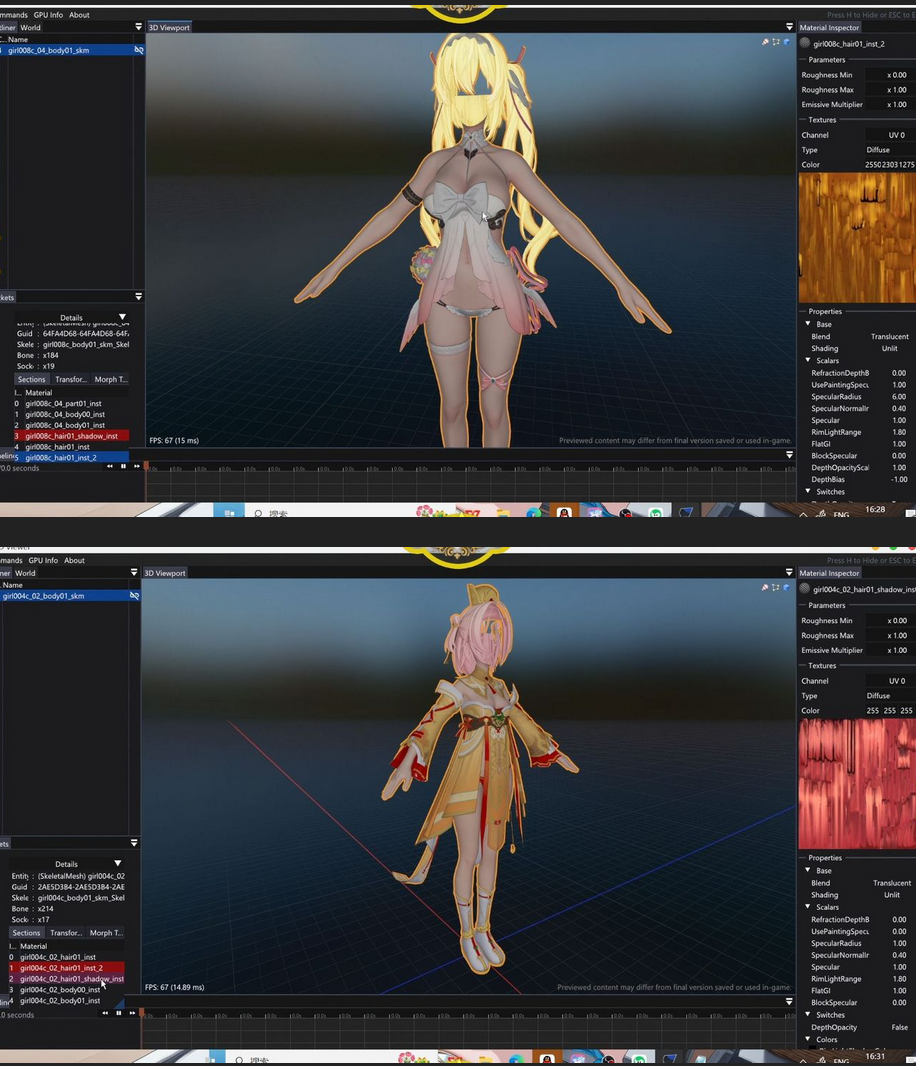Image resolution: width=916 pixels, height=1066 pixels.
Task: Rewind timeline in bottom window
Action: (105, 1013)
